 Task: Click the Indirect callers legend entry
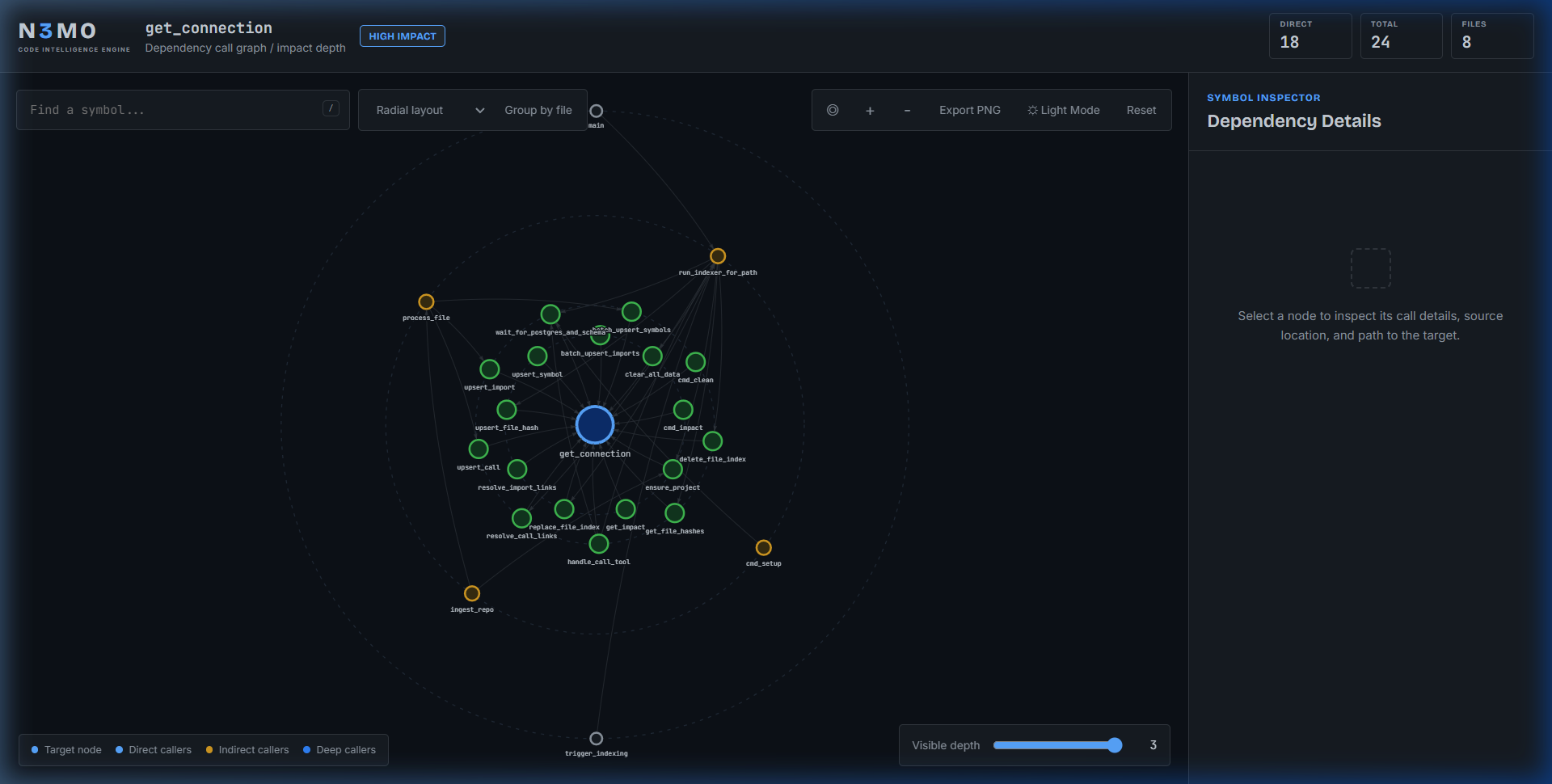pos(247,750)
